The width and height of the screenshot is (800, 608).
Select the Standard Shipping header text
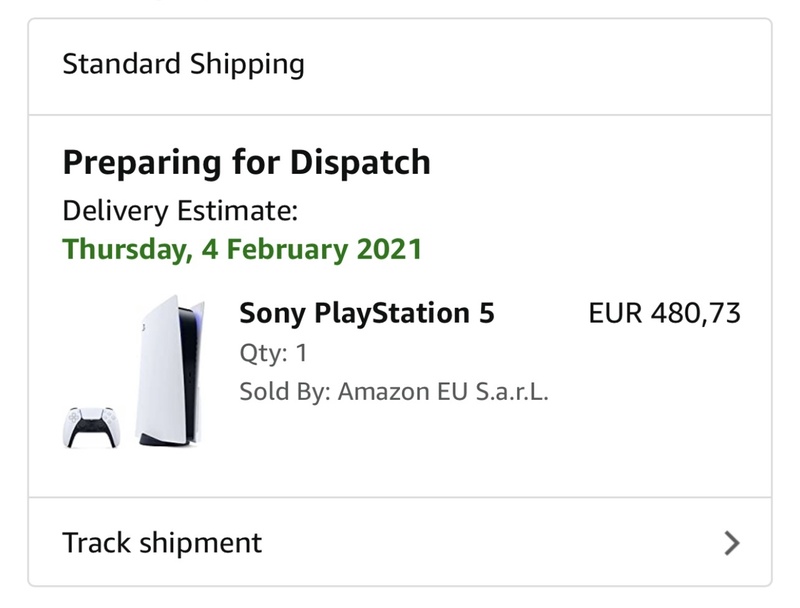coord(183,65)
